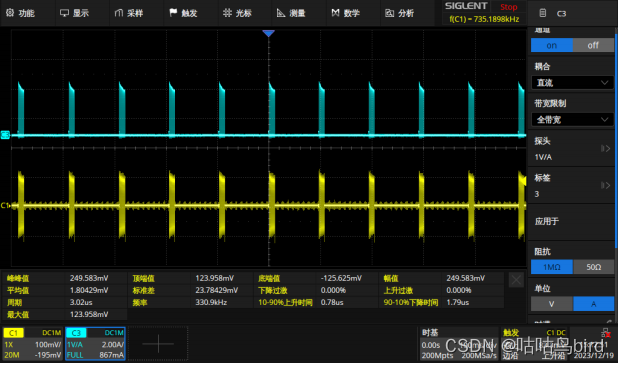Viewport: 619px width, 365px height.
Task: Click the 顶端值 123.958mV measurement
Action: (191, 278)
